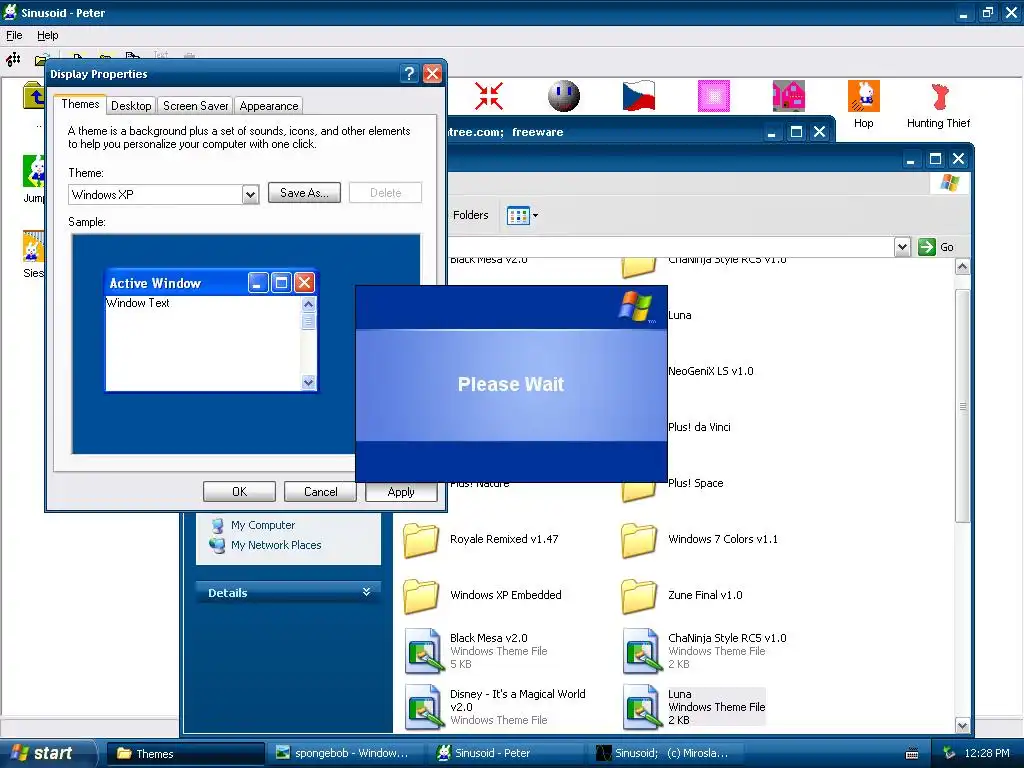
Task: Toggle the Folders button in Explorer toolbar
Action: point(470,215)
